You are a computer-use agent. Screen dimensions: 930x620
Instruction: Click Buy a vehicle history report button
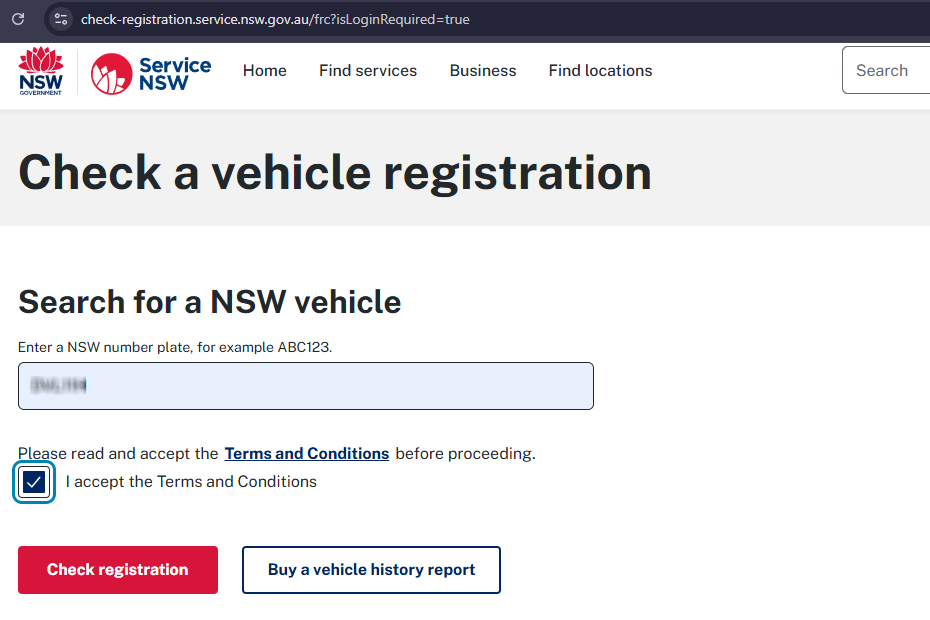371,570
